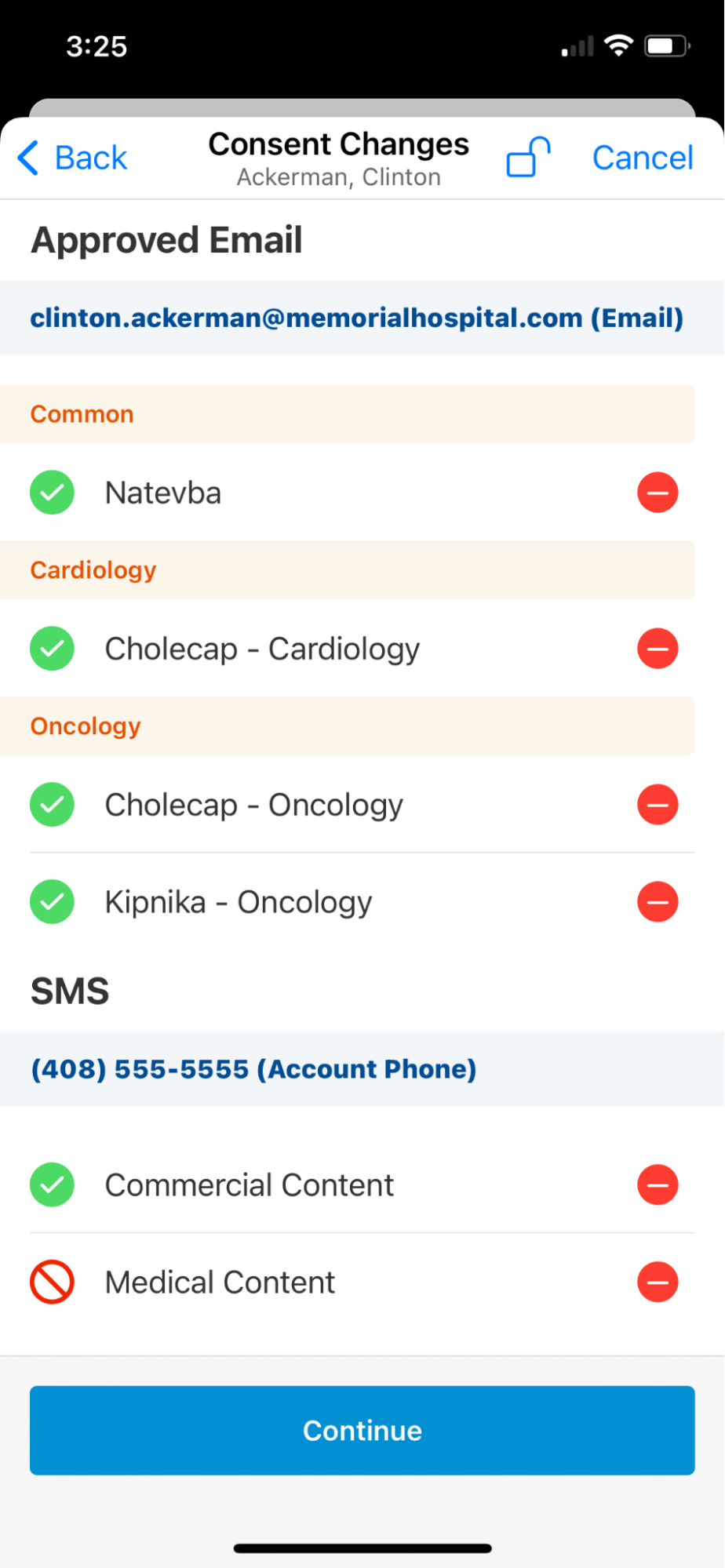The width and height of the screenshot is (725, 1568).
Task: Remove Kipnika - Oncology via red minus
Action: coord(657,902)
